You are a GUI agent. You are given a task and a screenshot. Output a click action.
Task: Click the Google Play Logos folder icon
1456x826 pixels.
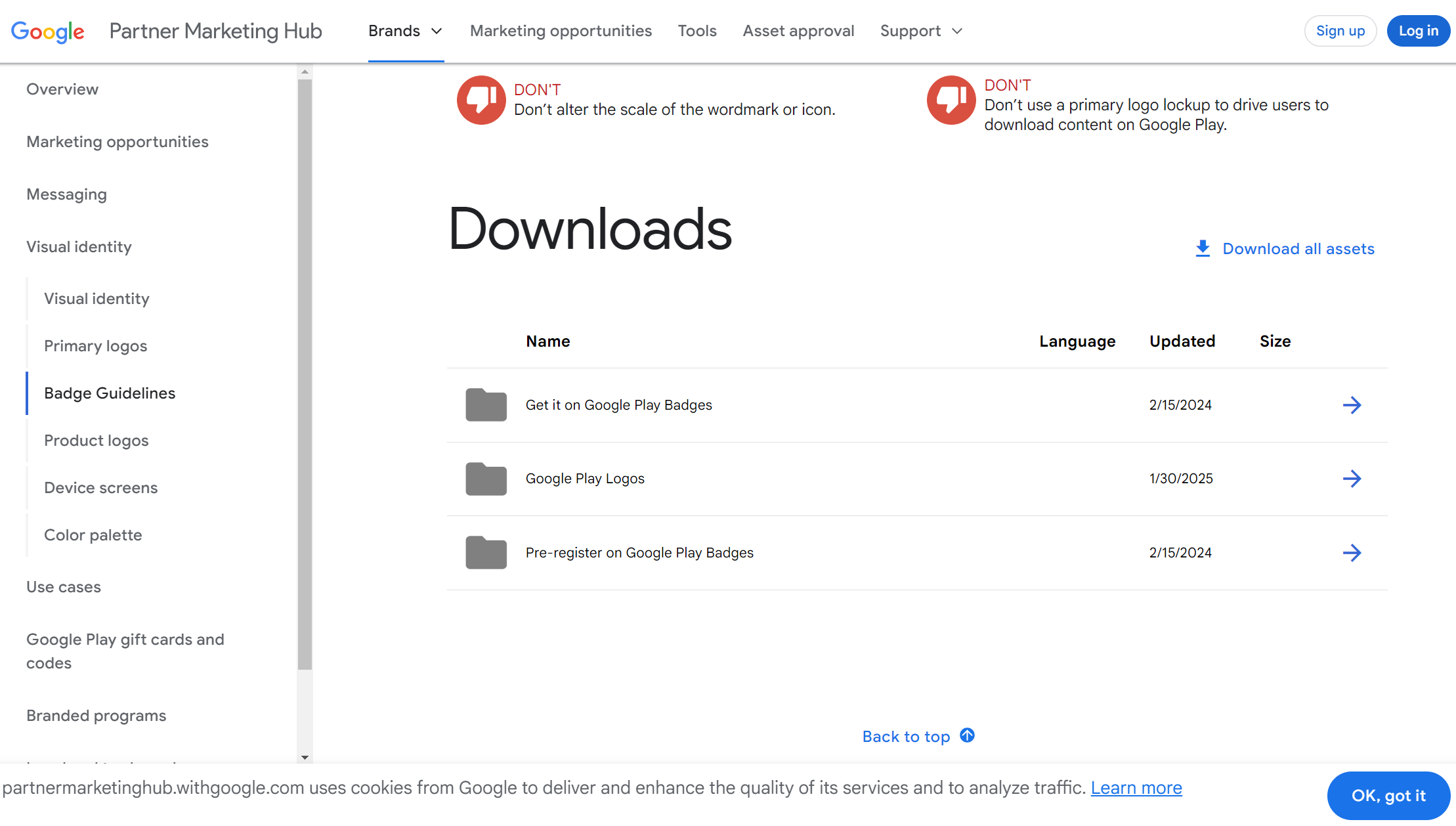(x=486, y=479)
